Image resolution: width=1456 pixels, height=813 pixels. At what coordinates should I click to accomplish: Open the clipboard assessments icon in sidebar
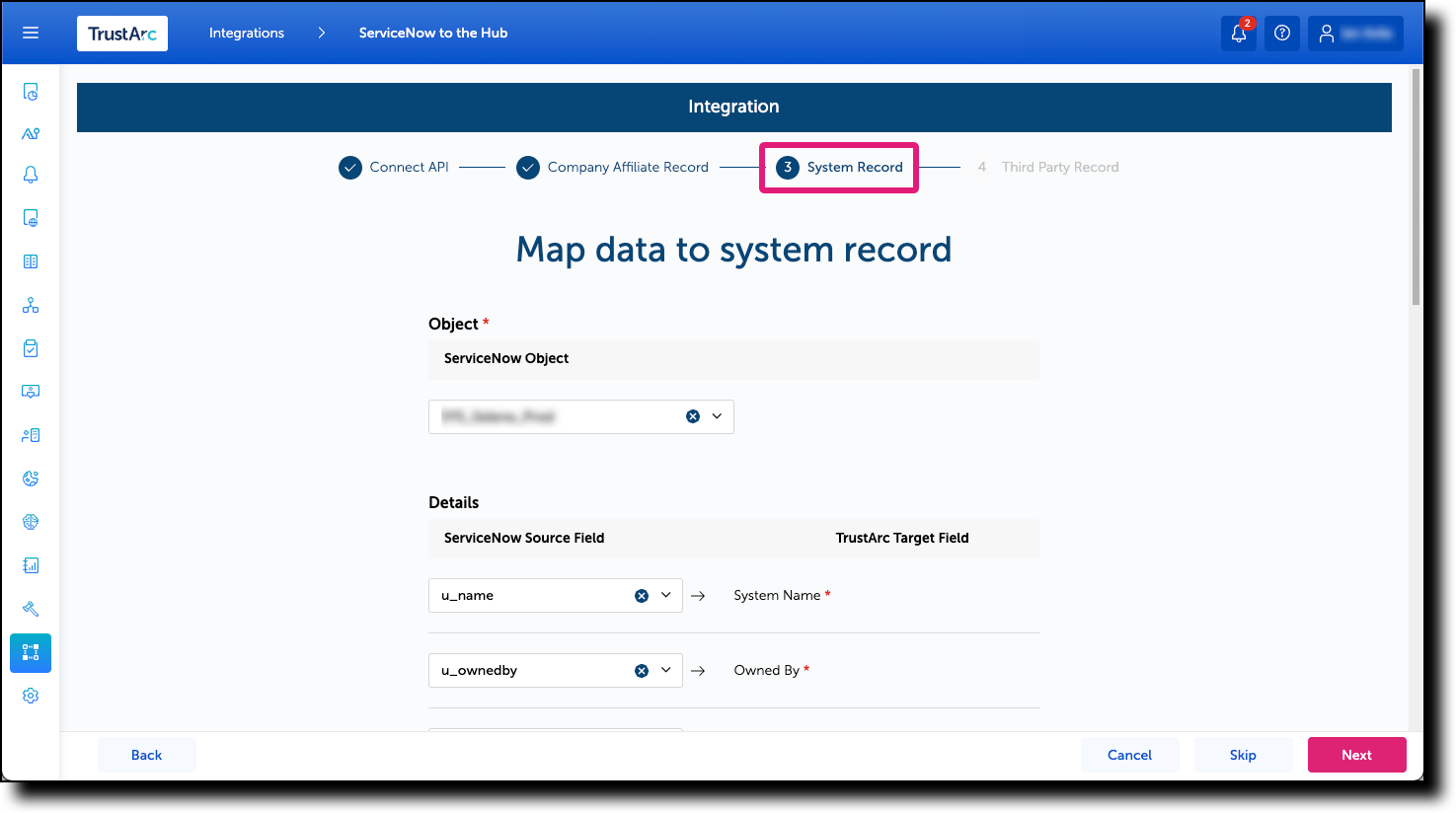click(31, 347)
